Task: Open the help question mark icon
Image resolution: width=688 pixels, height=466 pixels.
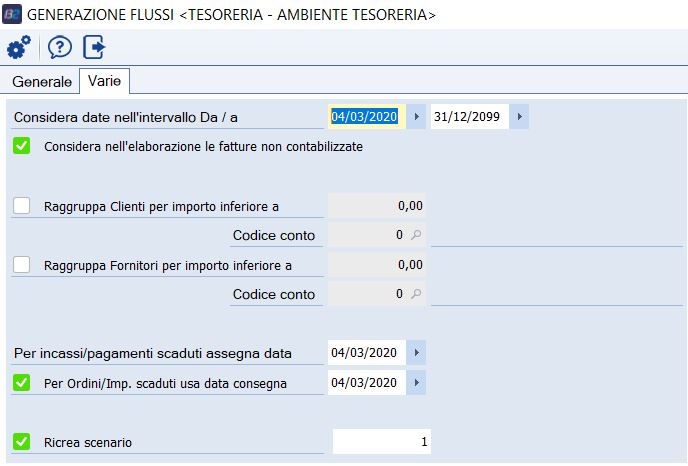Action: click(59, 47)
